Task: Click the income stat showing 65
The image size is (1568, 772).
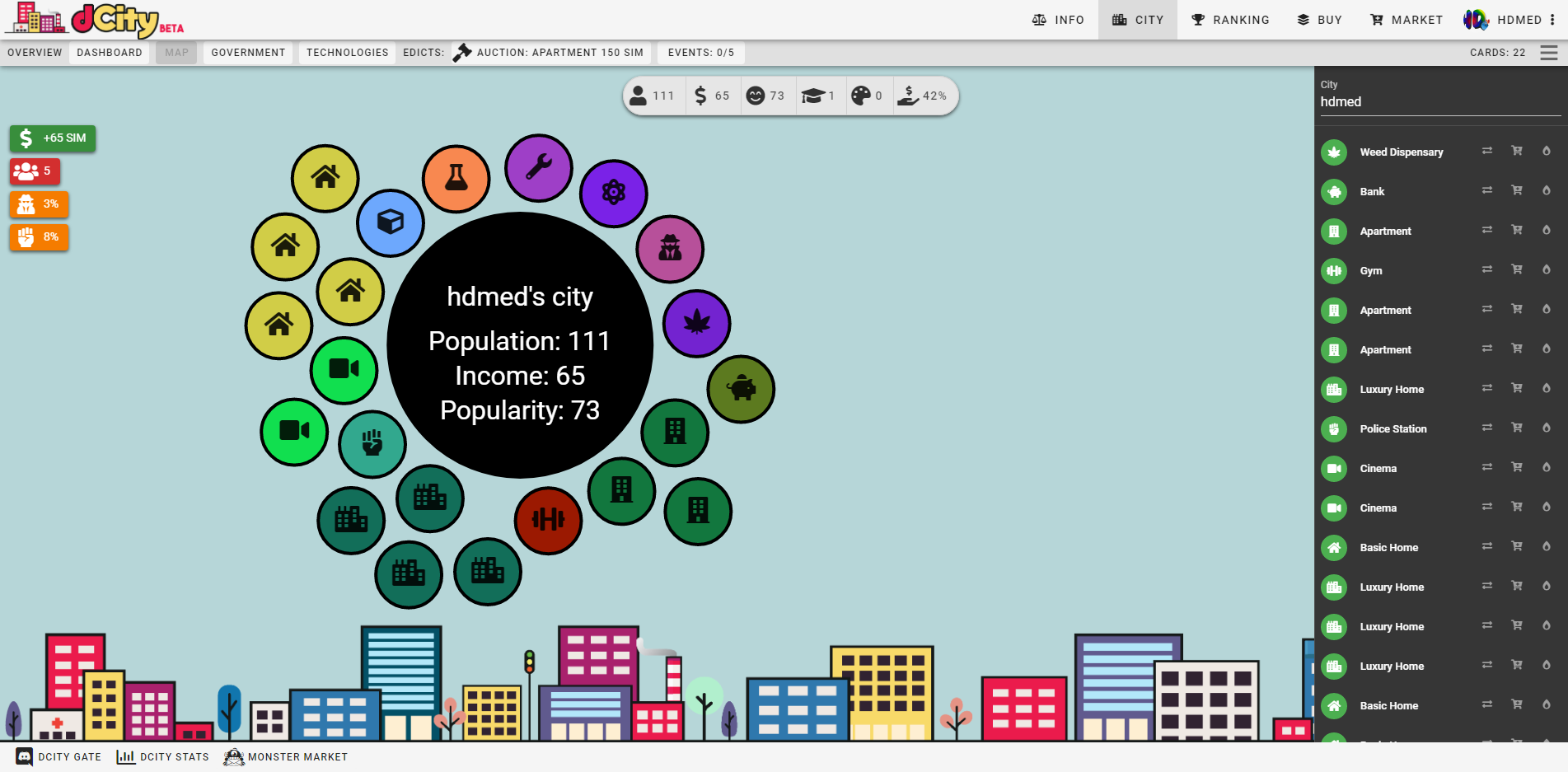Action: click(x=712, y=96)
